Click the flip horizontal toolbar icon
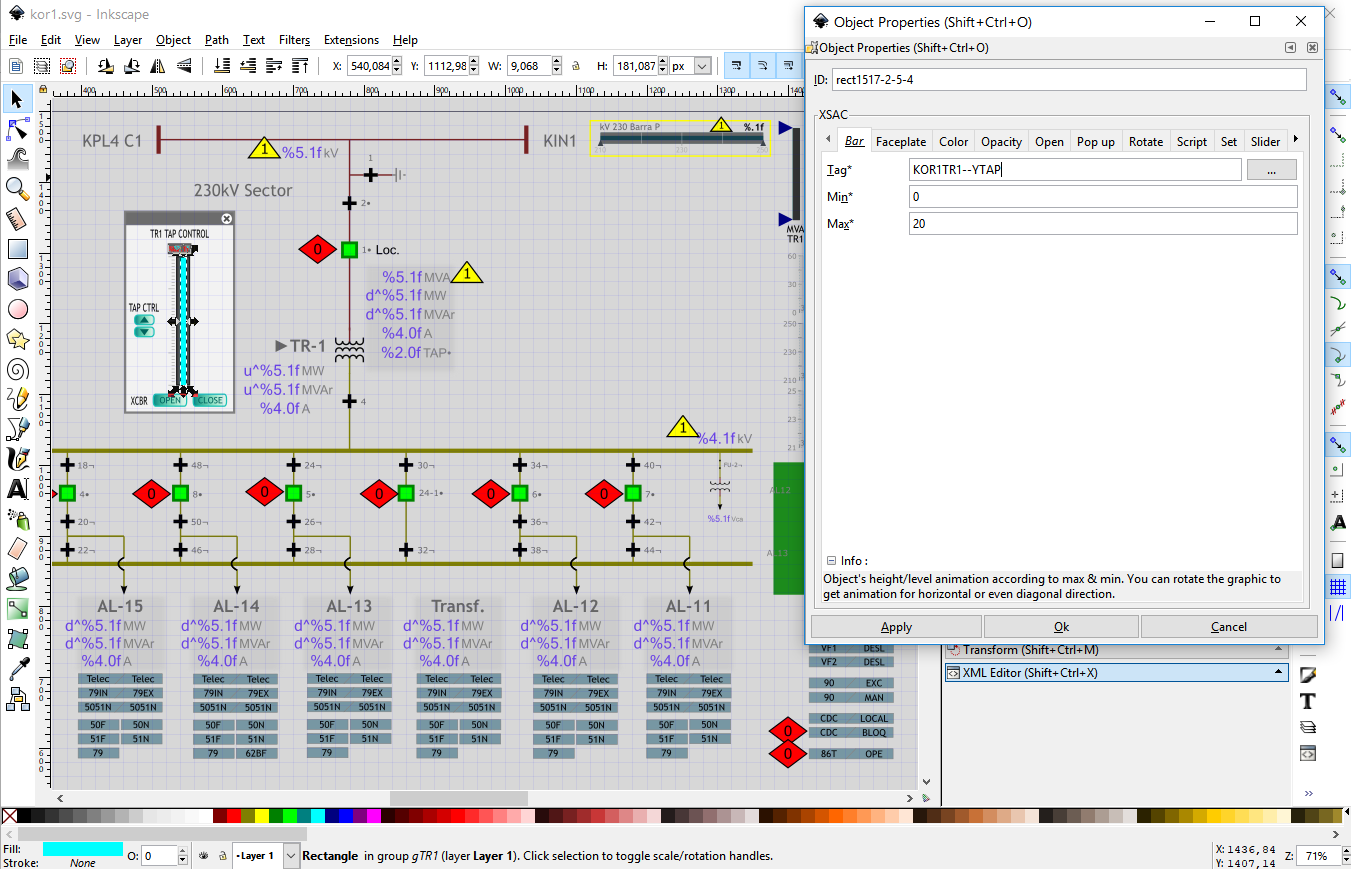This screenshot has height=869, width=1351. point(157,66)
